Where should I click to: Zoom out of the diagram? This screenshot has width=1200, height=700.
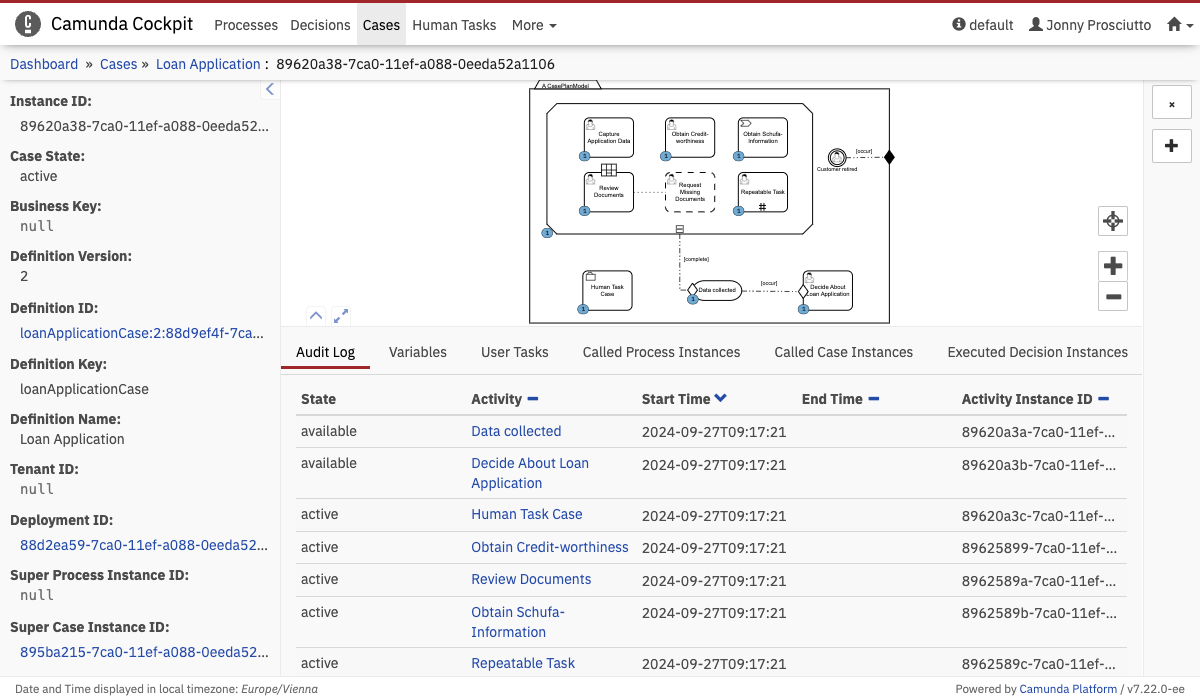[x=1113, y=296]
